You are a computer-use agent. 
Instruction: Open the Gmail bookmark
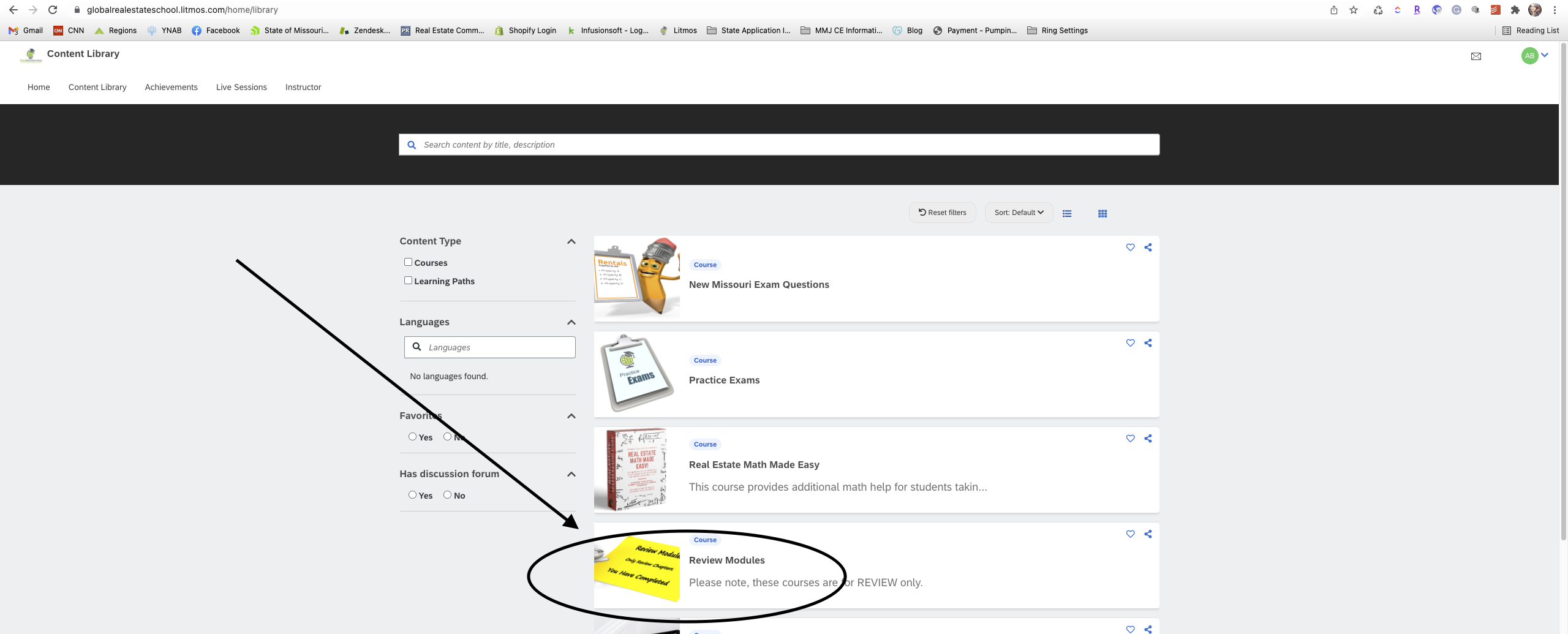[26, 31]
